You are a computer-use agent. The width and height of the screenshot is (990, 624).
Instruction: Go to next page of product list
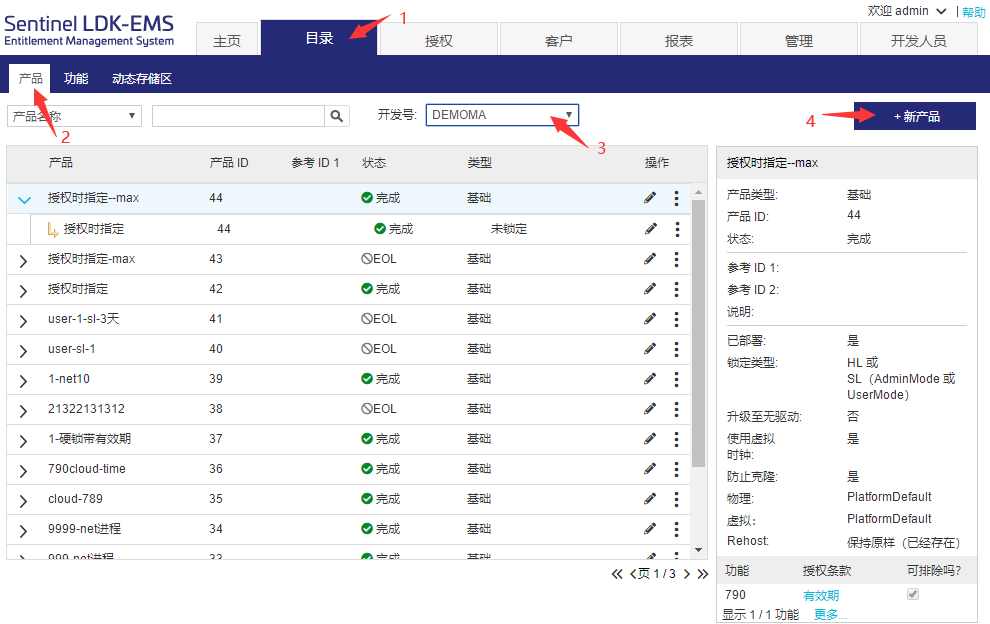click(x=686, y=574)
